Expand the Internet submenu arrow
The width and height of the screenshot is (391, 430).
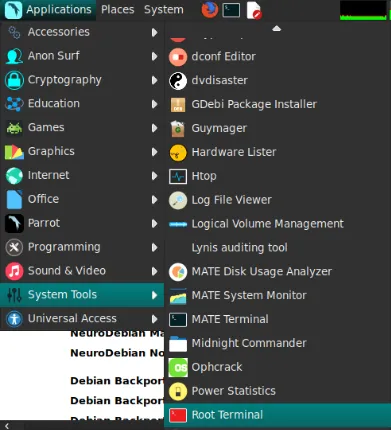pos(154,176)
